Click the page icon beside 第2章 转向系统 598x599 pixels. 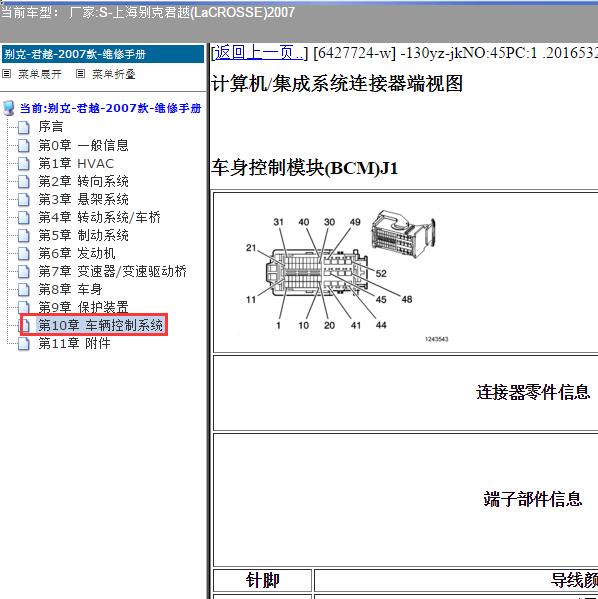(24, 181)
